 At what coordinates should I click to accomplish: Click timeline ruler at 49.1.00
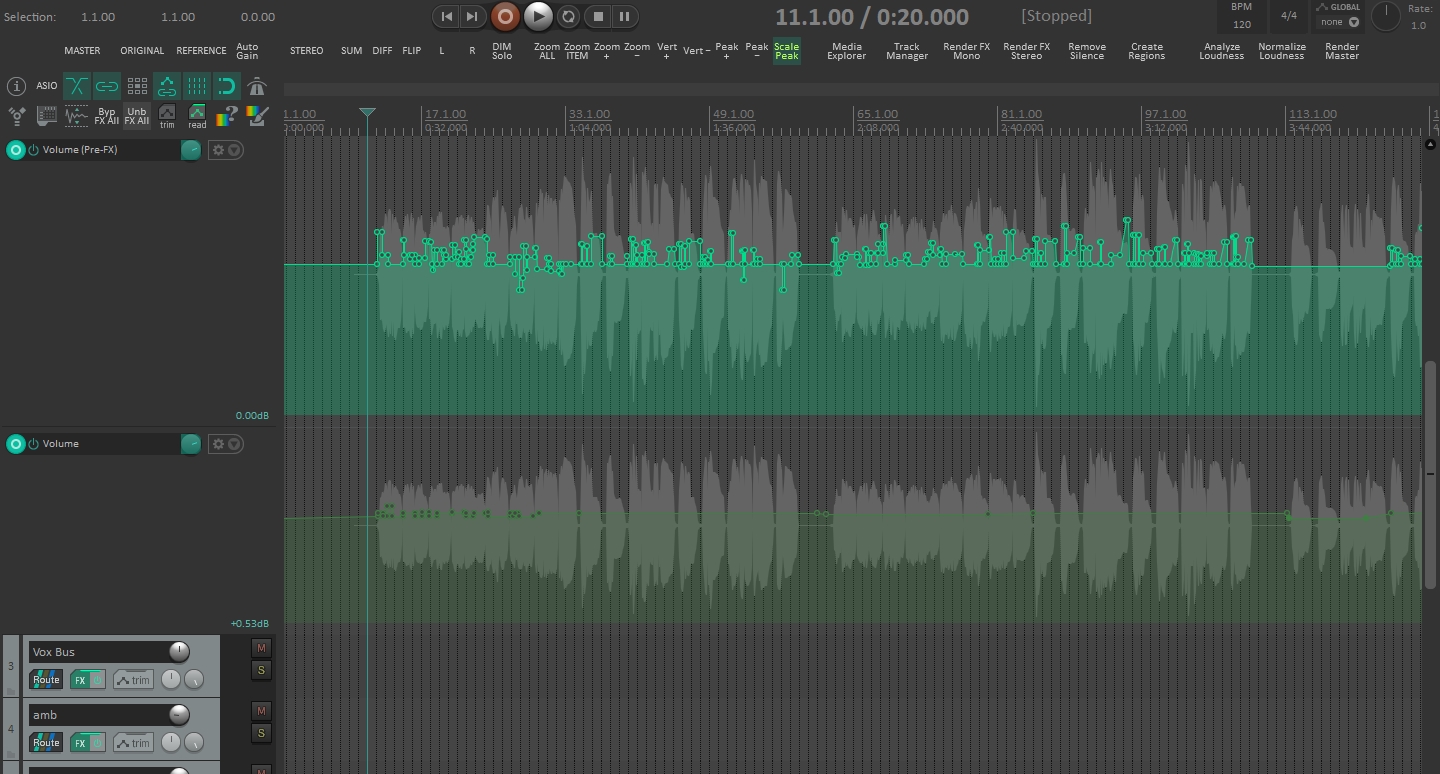pyautogui.click(x=734, y=114)
